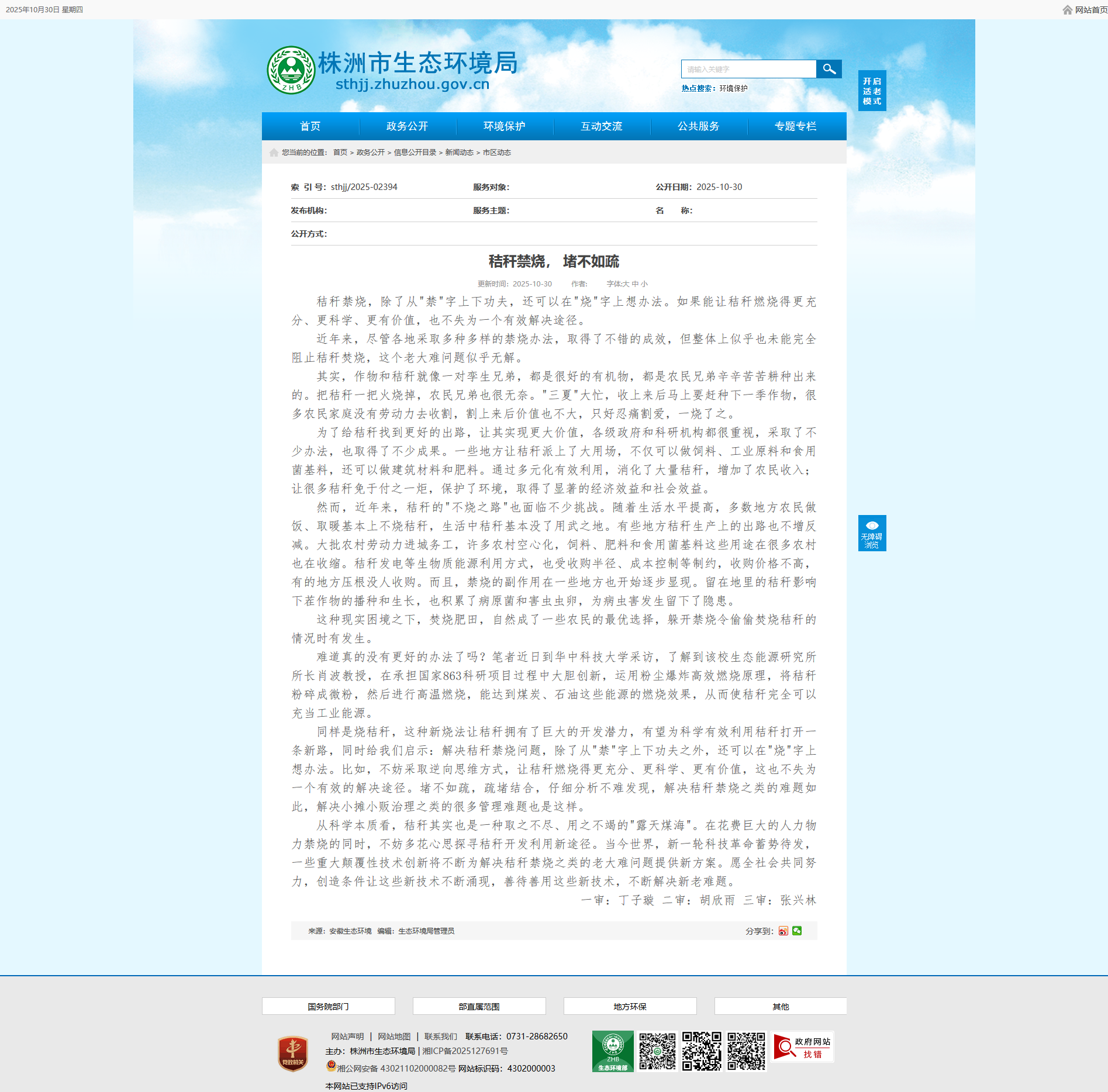
Task: Click the 株洲市生态环境局 emblem logo
Action: coord(291,70)
